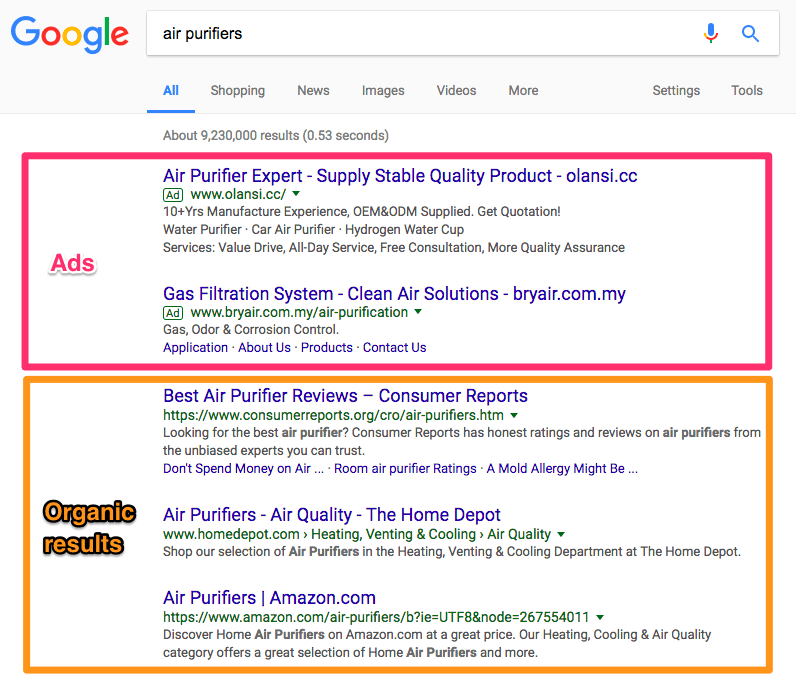Viewport: 796px width, 680px height.
Task: Open the Gas Filtration System bryair ad
Action: 394,294
